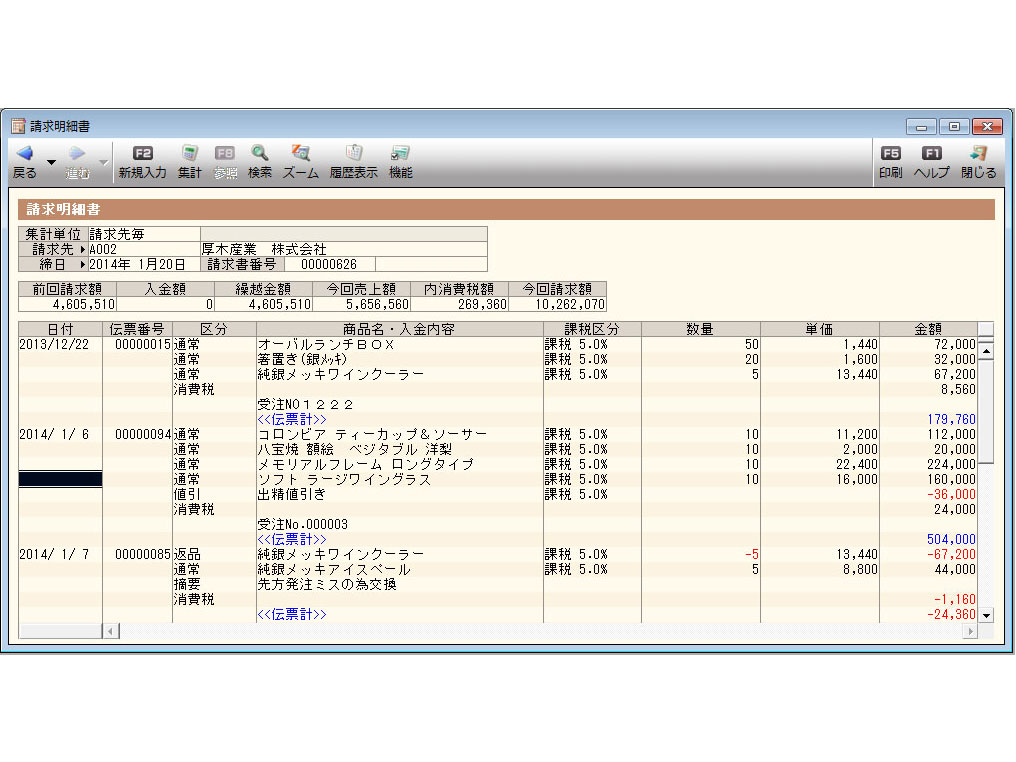
Task: Click the 検索 magnifier icon
Action: click(259, 154)
